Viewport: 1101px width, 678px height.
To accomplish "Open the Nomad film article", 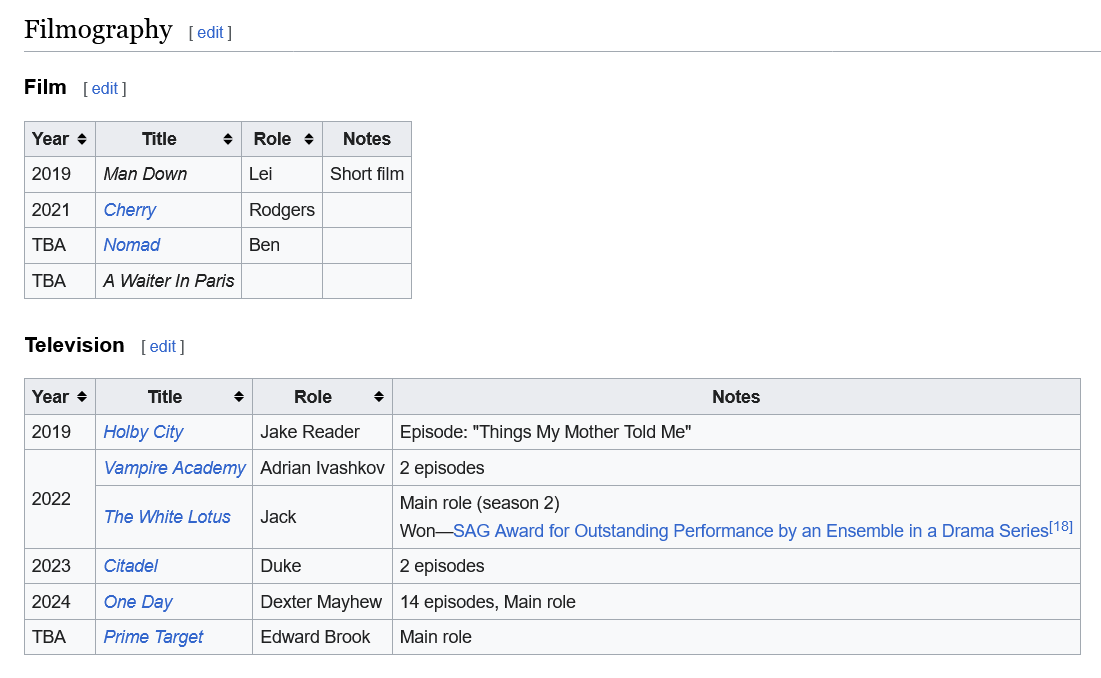I will coord(132,245).
